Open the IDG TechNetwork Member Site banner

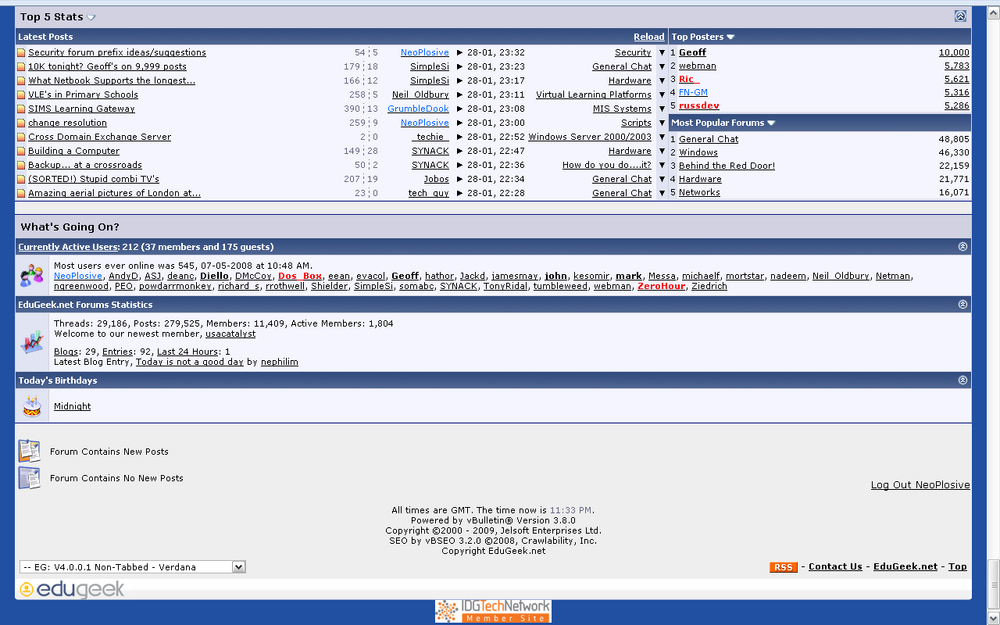pos(493,611)
